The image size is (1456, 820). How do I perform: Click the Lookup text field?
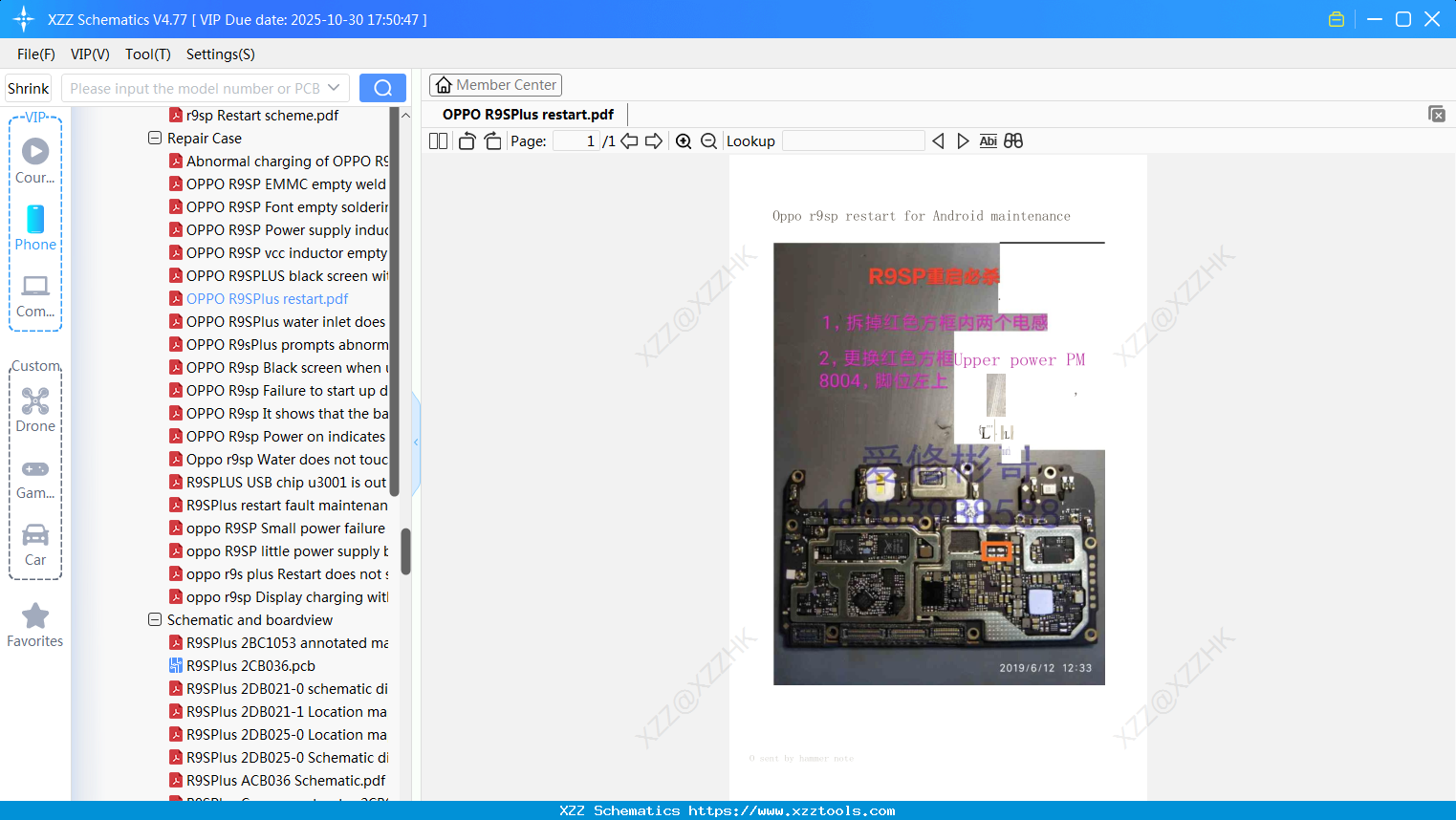pyautogui.click(x=854, y=141)
